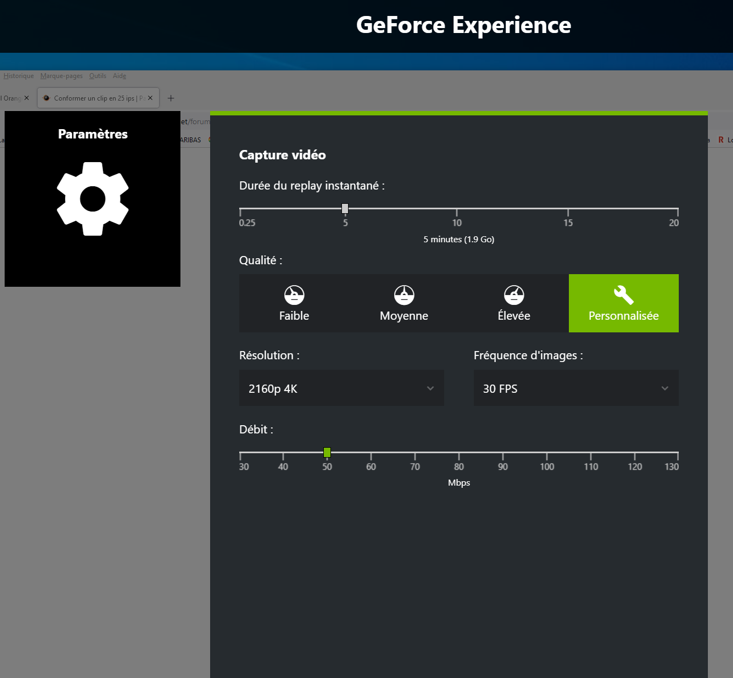Open the Aide menu in the browser
The image size is (733, 678).
pos(119,76)
